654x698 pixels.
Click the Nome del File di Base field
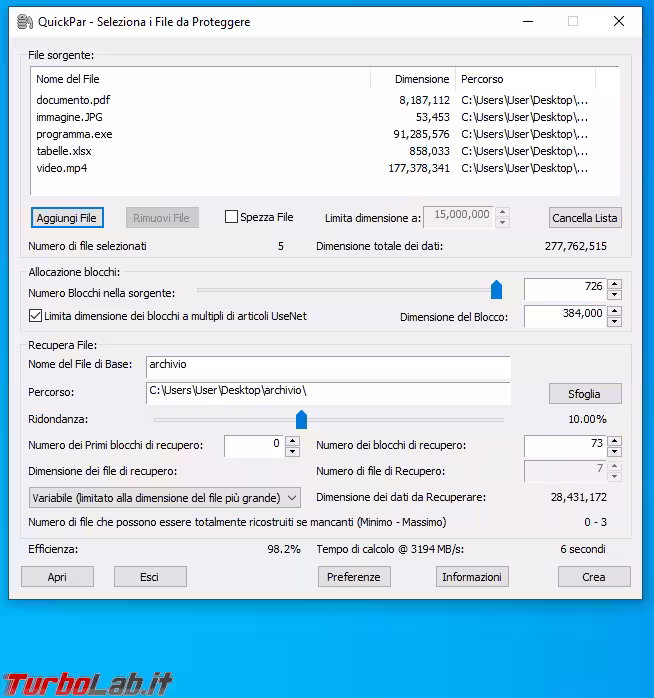coord(328,365)
